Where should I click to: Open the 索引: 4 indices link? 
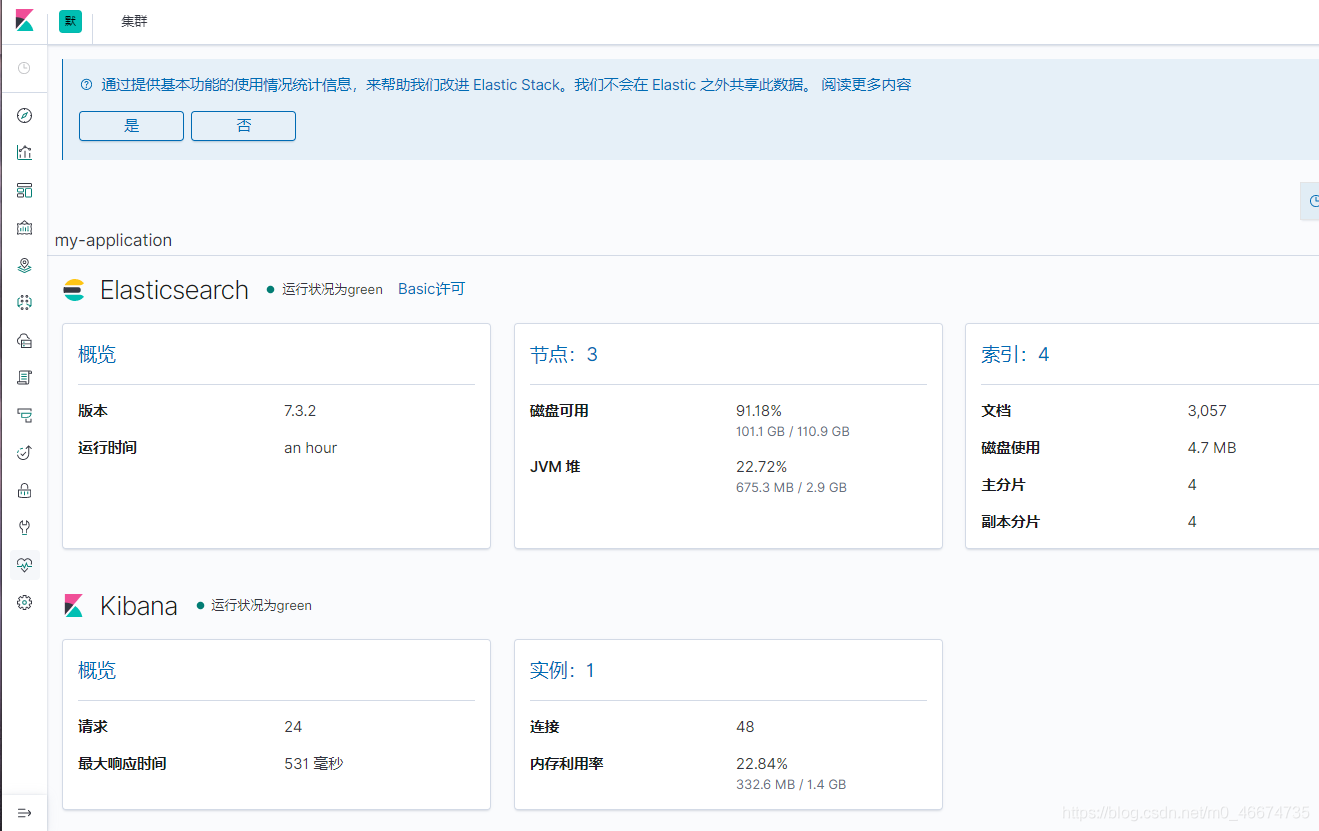(x=1015, y=355)
